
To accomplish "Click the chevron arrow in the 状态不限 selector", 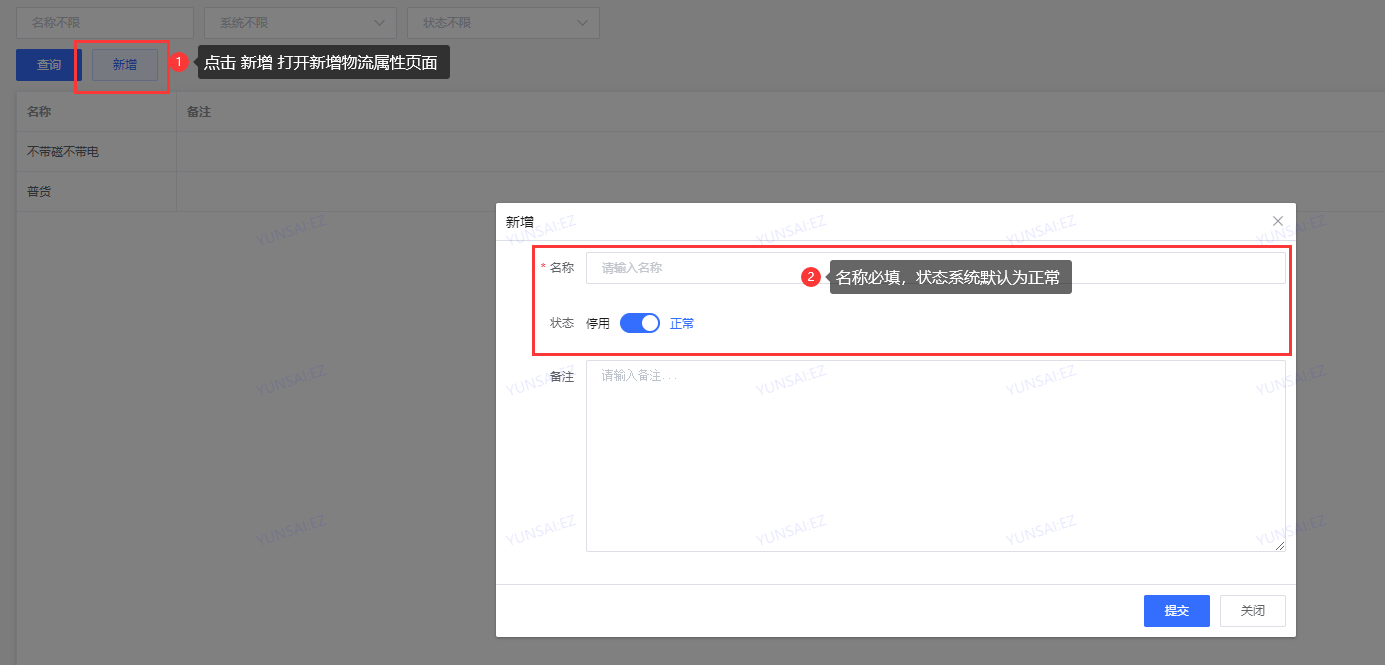I will (x=583, y=22).
